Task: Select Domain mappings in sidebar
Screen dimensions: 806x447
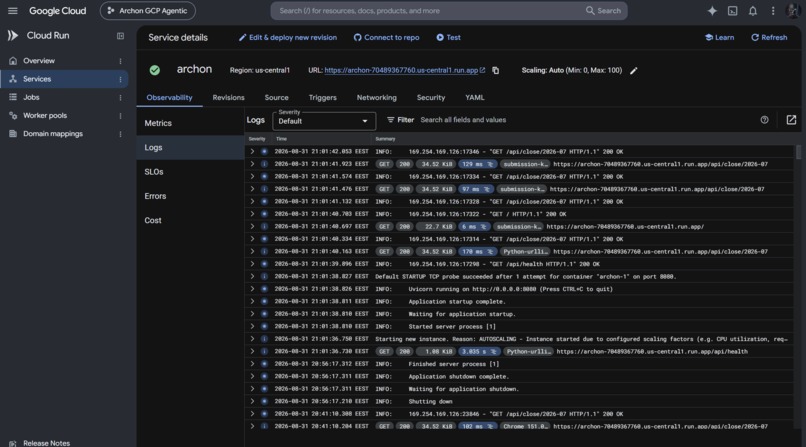Action: 52,134
